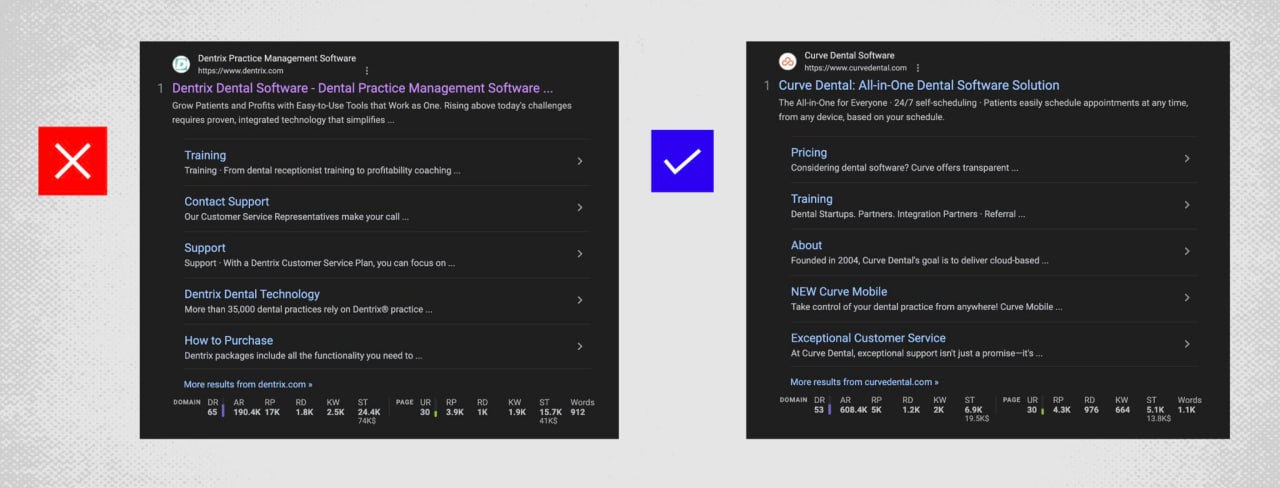1280x488 pixels.
Task: Click More results from dentrix.com
Action: tap(248, 384)
